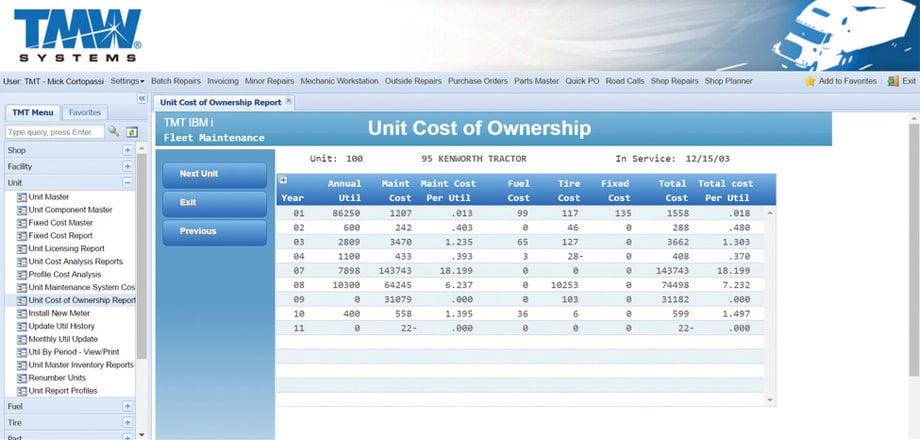Click the page vertical scrollbar at right
Image resolution: width=920 pixels, height=440 pixels.
coord(914,249)
